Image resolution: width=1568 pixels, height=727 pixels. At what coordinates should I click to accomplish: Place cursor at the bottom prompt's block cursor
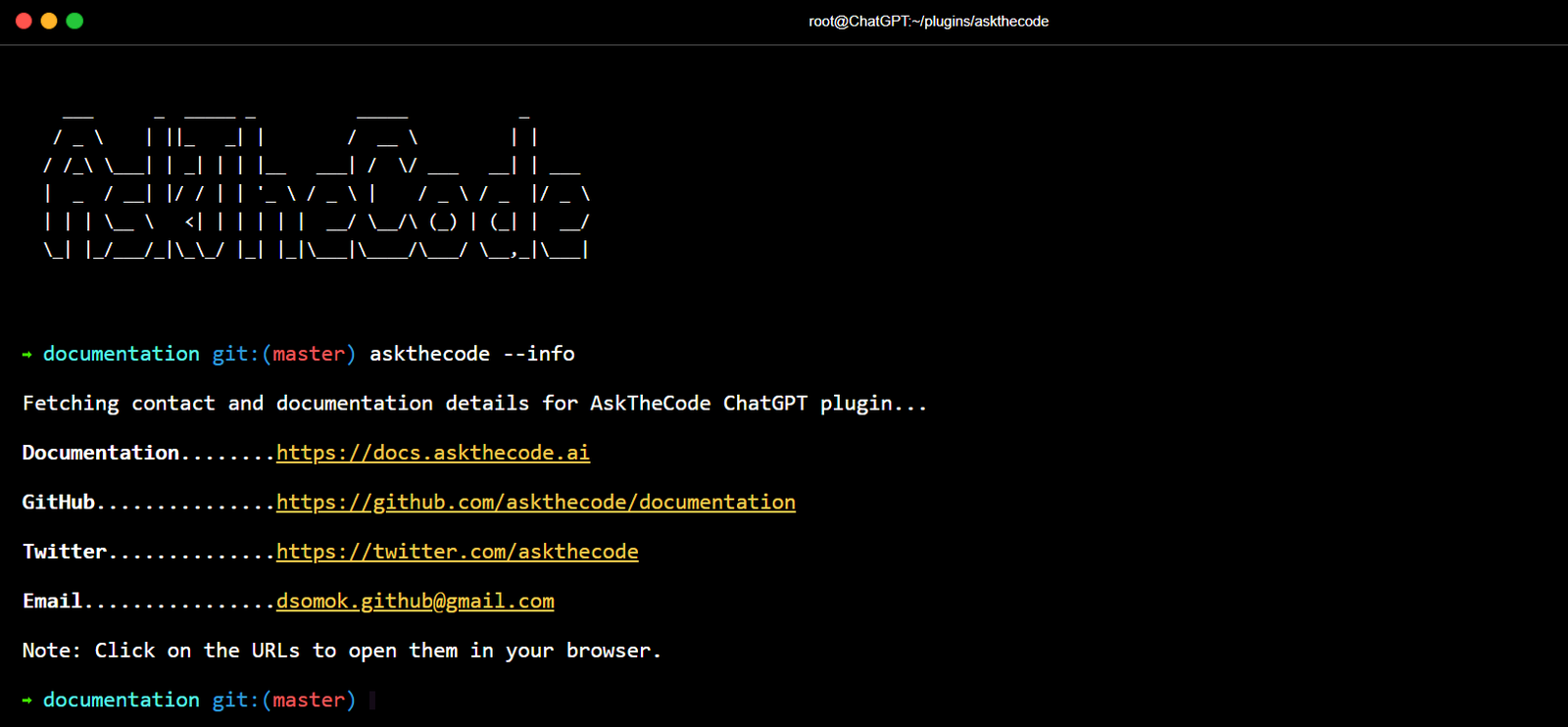point(372,701)
